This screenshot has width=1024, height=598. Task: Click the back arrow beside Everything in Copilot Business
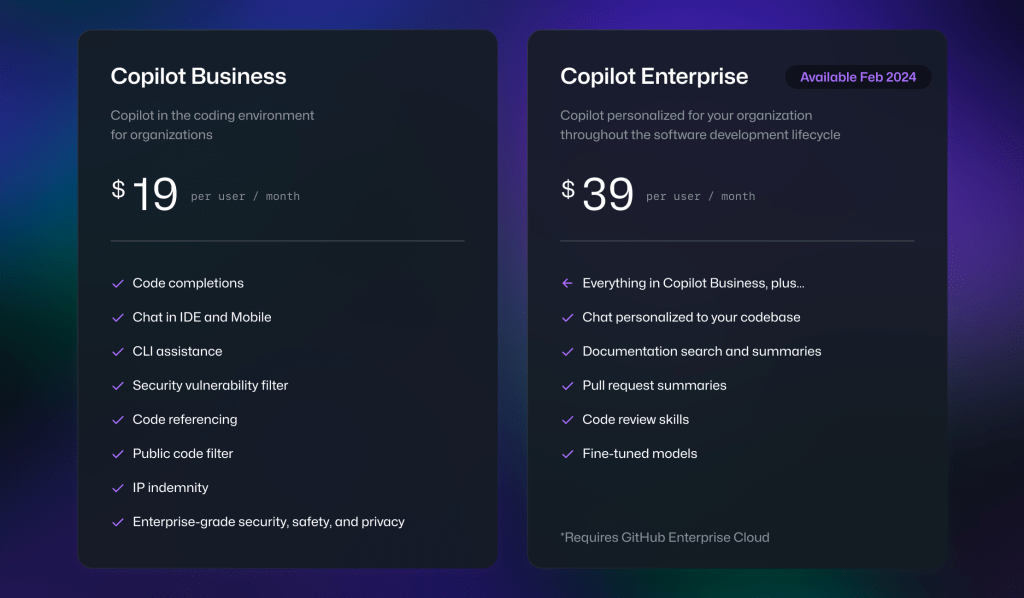pyautogui.click(x=567, y=283)
